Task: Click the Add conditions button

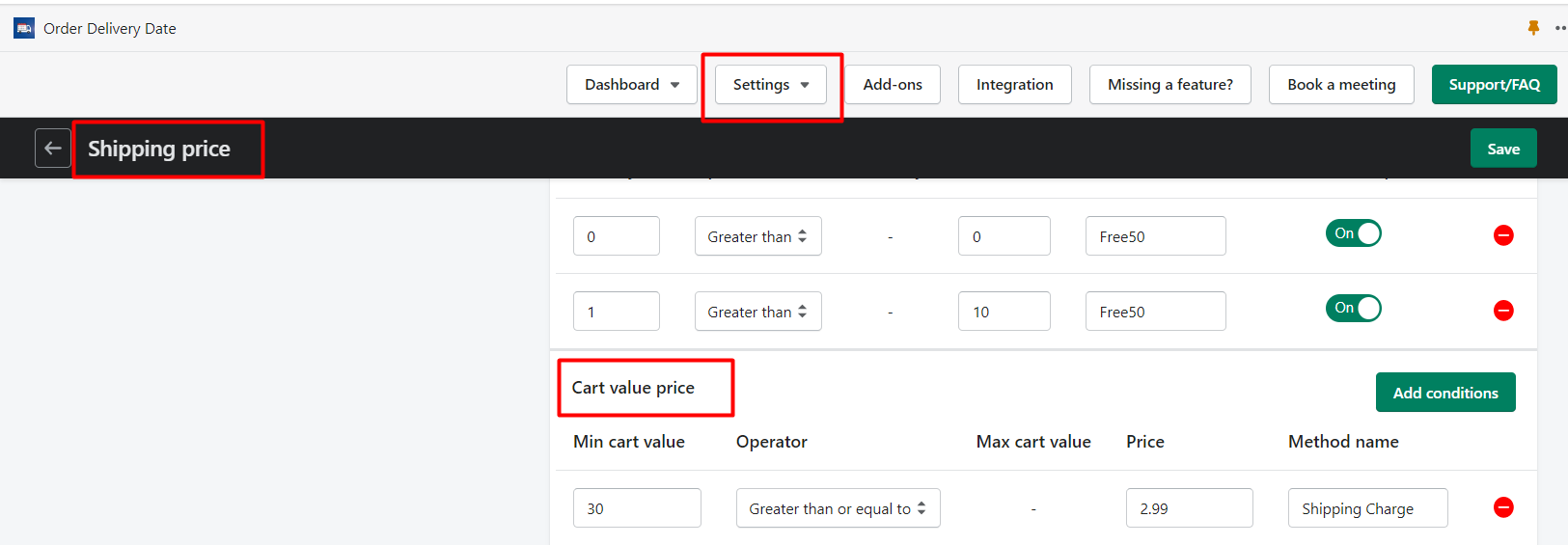Action: 1444,393
